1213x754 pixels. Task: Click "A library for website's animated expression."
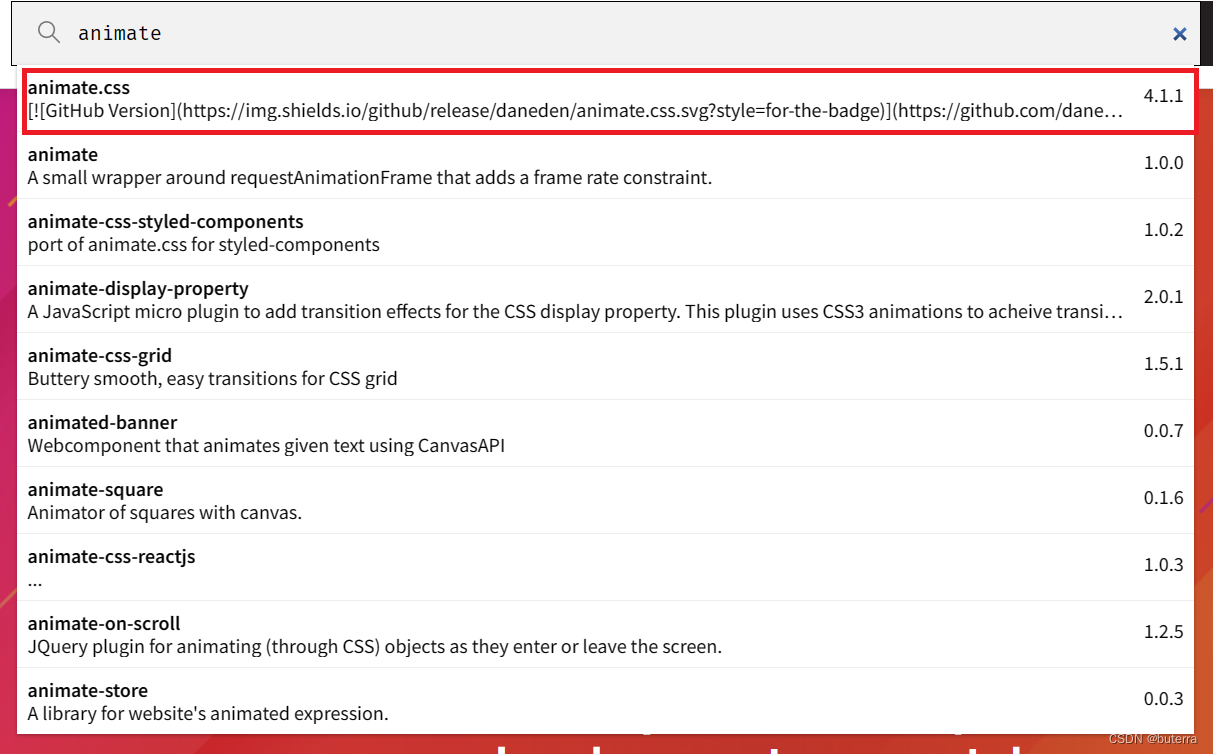click(208, 714)
